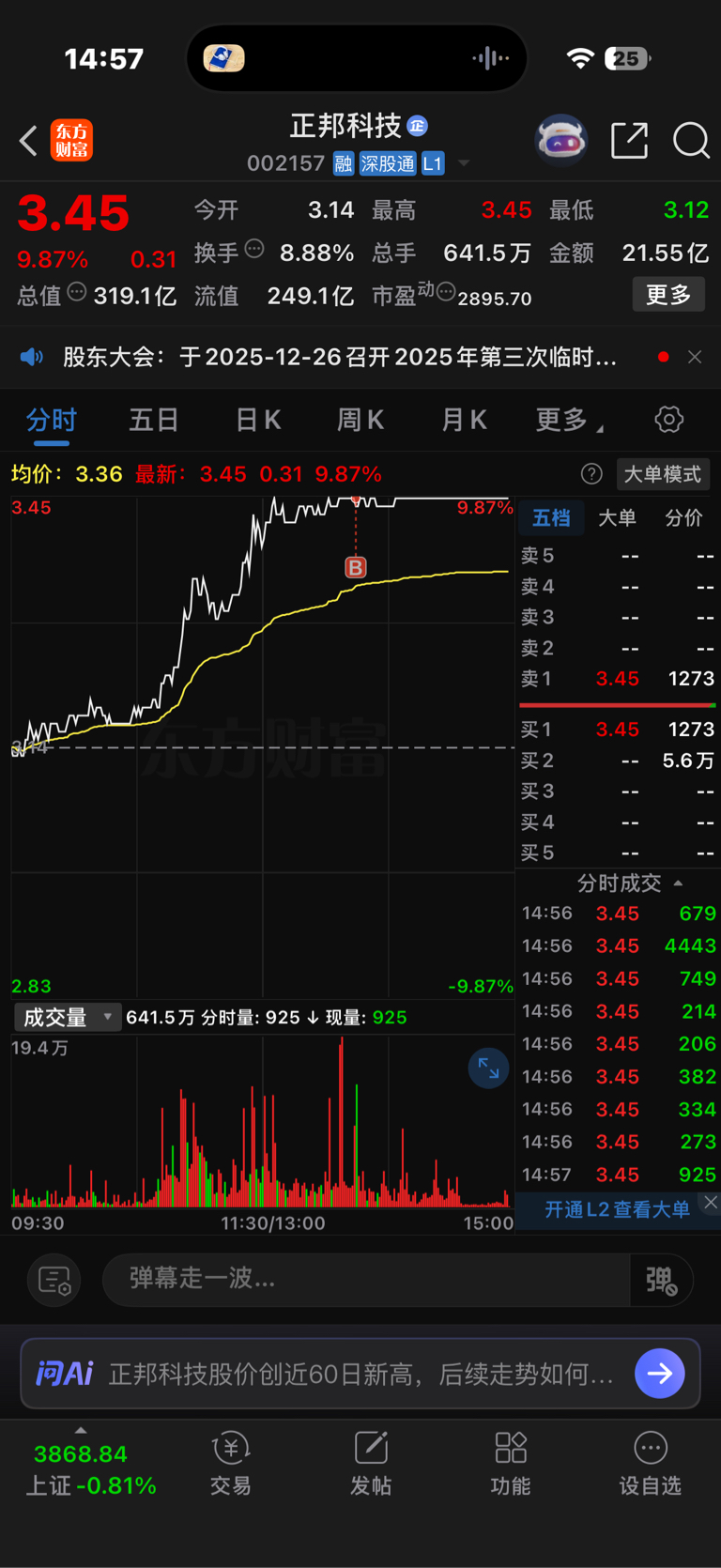Image resolution: width=721 pixels, height=1568 pixels.
Task: Switch to 日K chart tab
Action: click(x=258, y=420)
